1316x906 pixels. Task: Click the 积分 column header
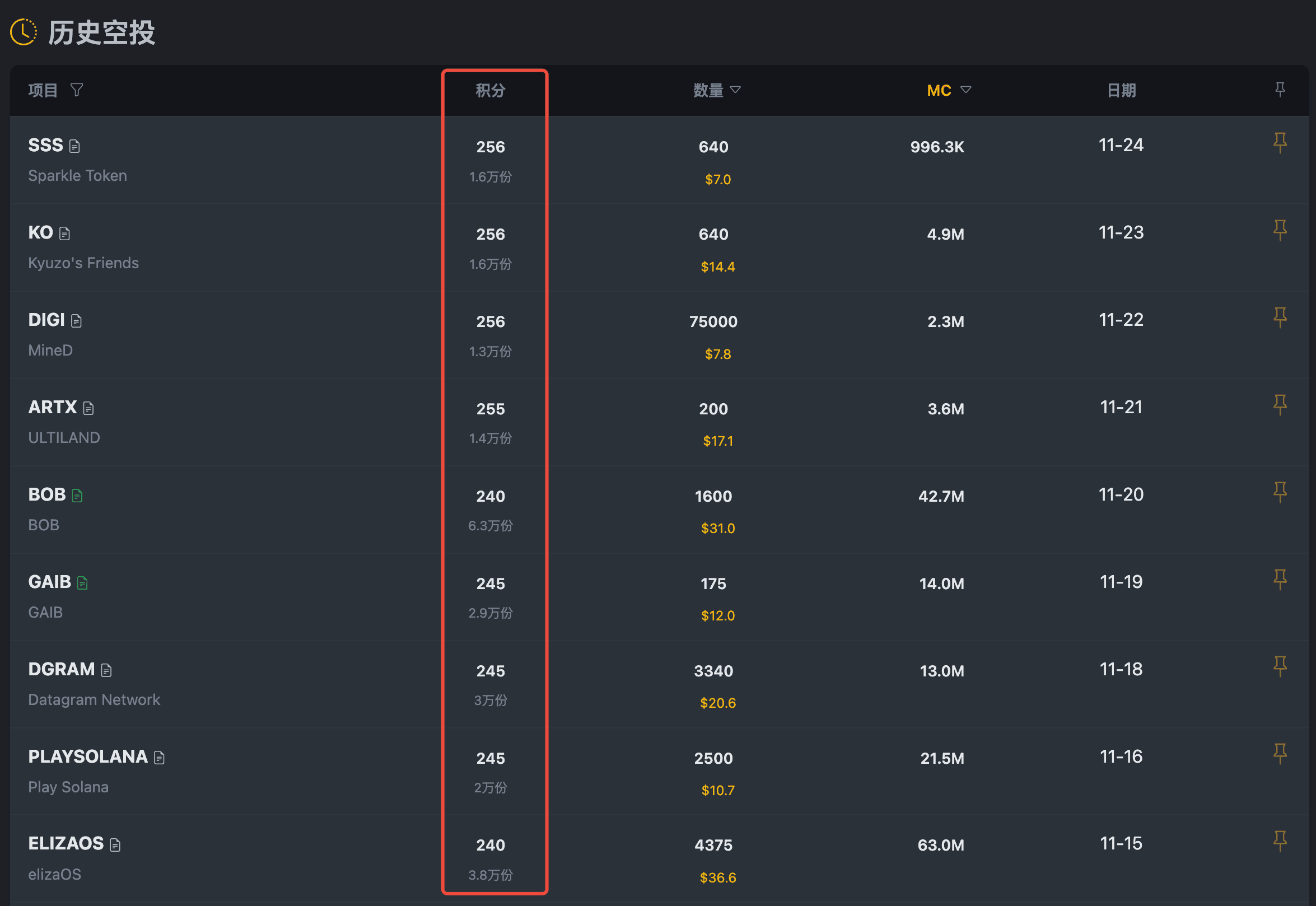(490, 90)
